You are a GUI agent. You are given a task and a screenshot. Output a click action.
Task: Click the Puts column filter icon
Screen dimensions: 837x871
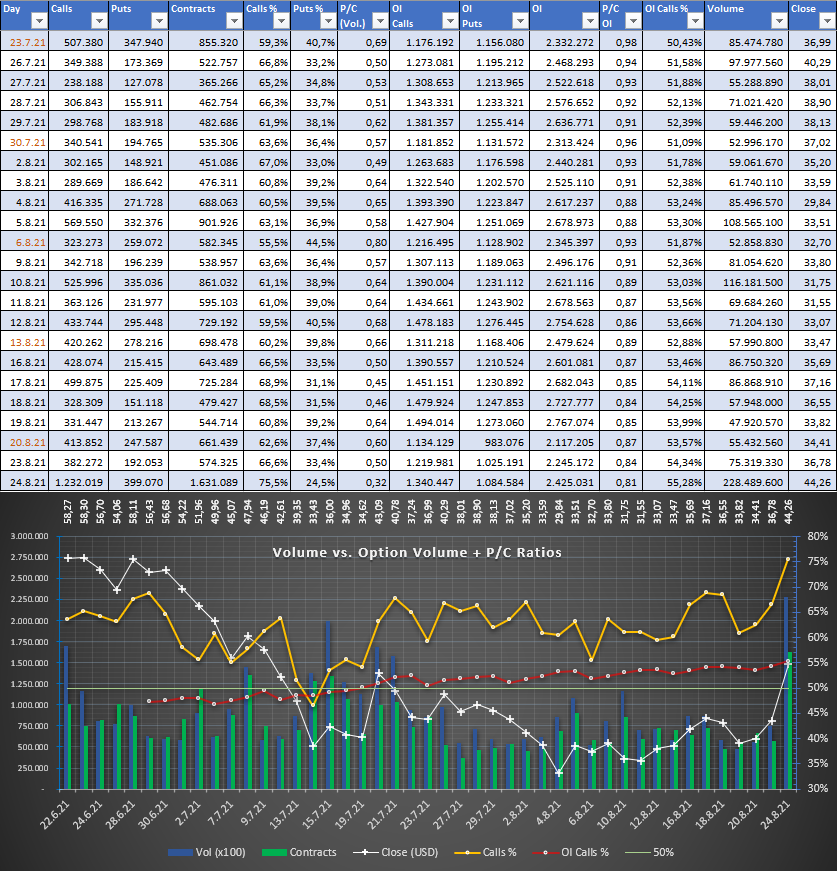tap(159, 21)
